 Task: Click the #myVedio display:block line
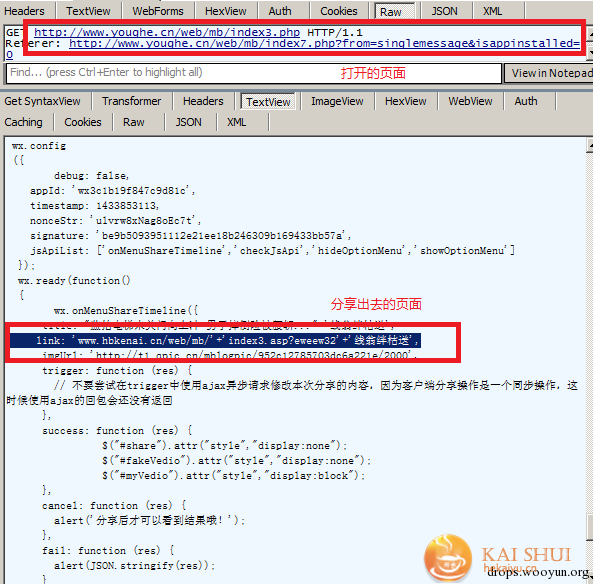click(233, 475)
